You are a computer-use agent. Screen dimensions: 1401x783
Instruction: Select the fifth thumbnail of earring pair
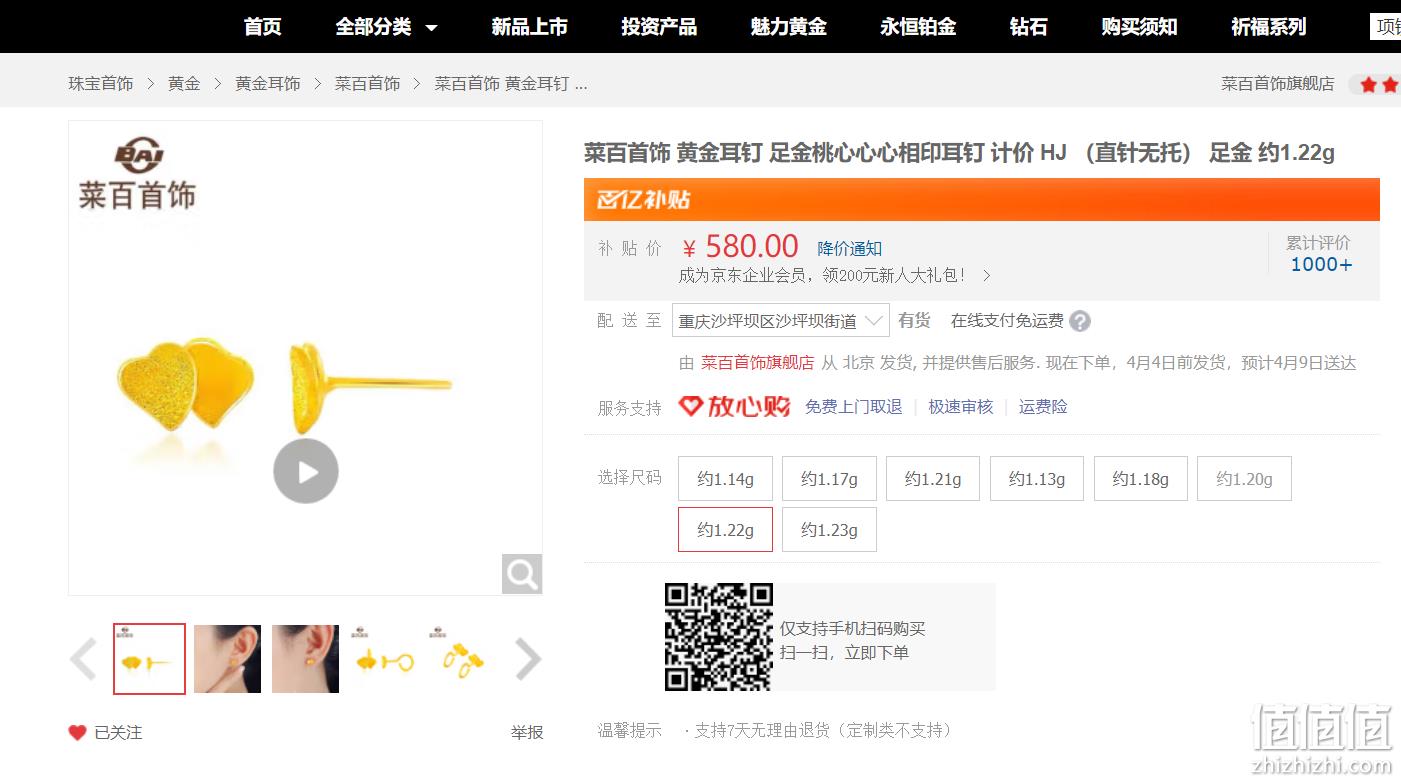[461, 659]
